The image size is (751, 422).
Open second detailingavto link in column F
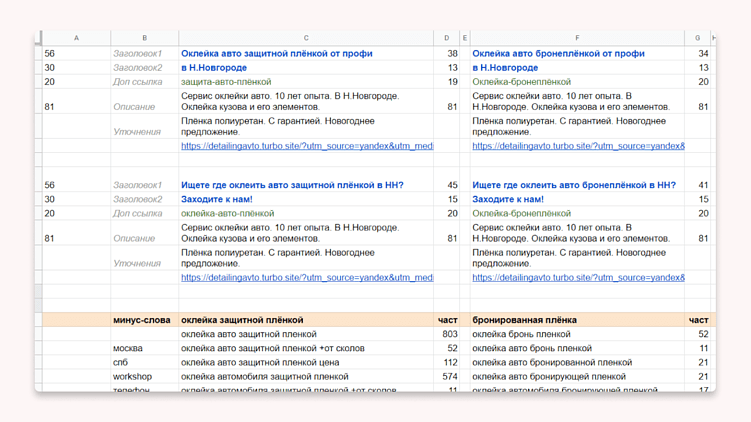click(x=578, y=278)
